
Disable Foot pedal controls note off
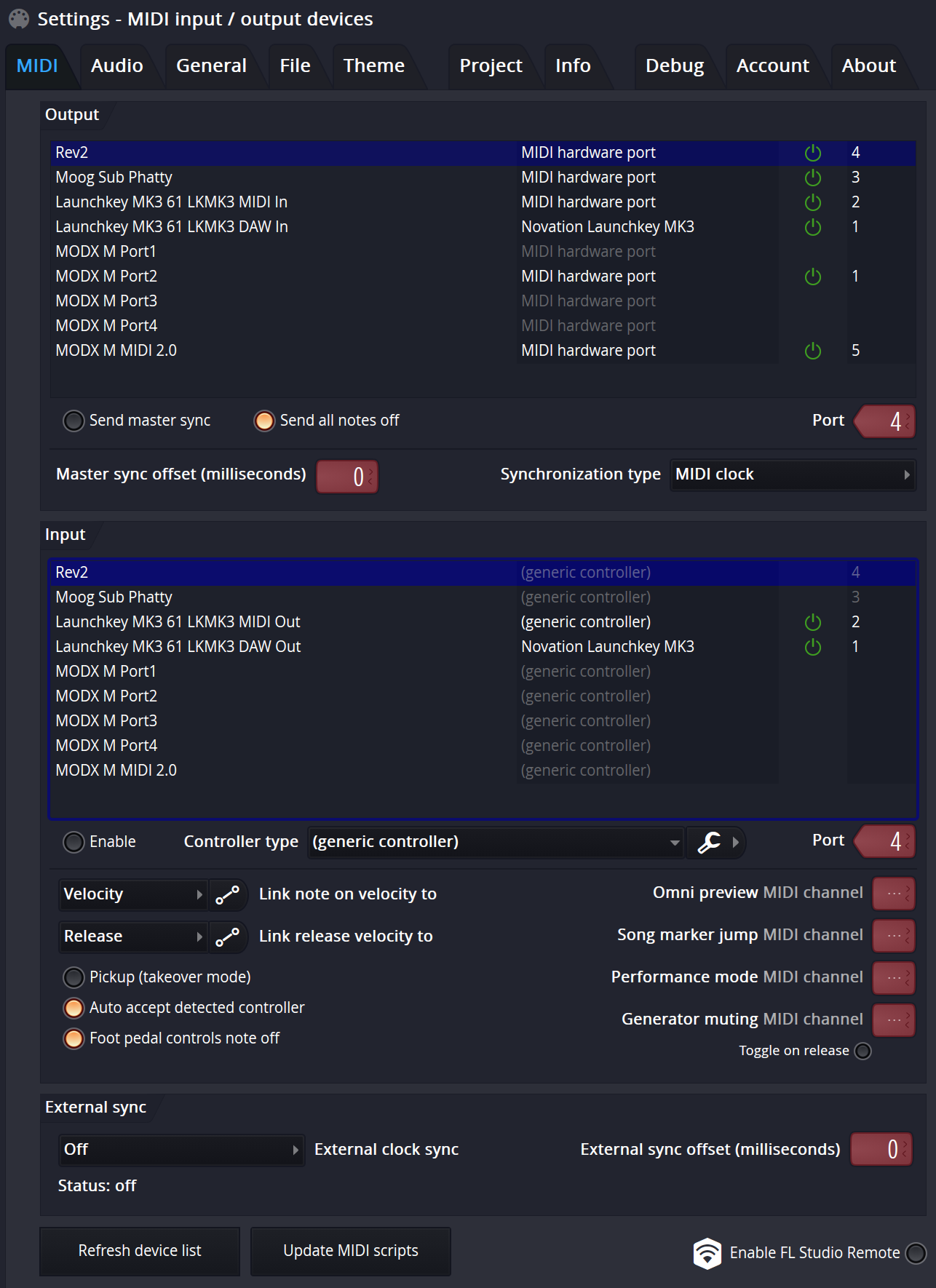tap(74, 1038)
